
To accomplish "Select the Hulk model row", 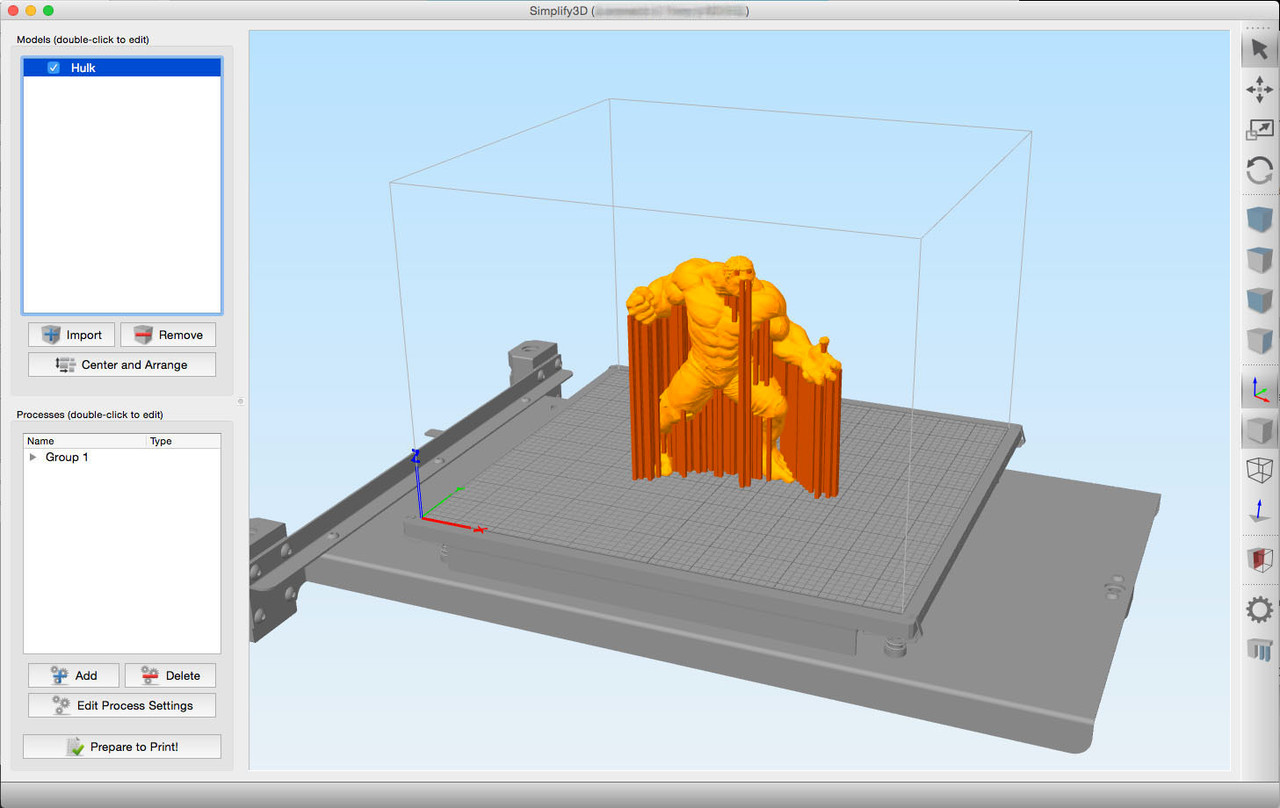I will pos(122,68).
